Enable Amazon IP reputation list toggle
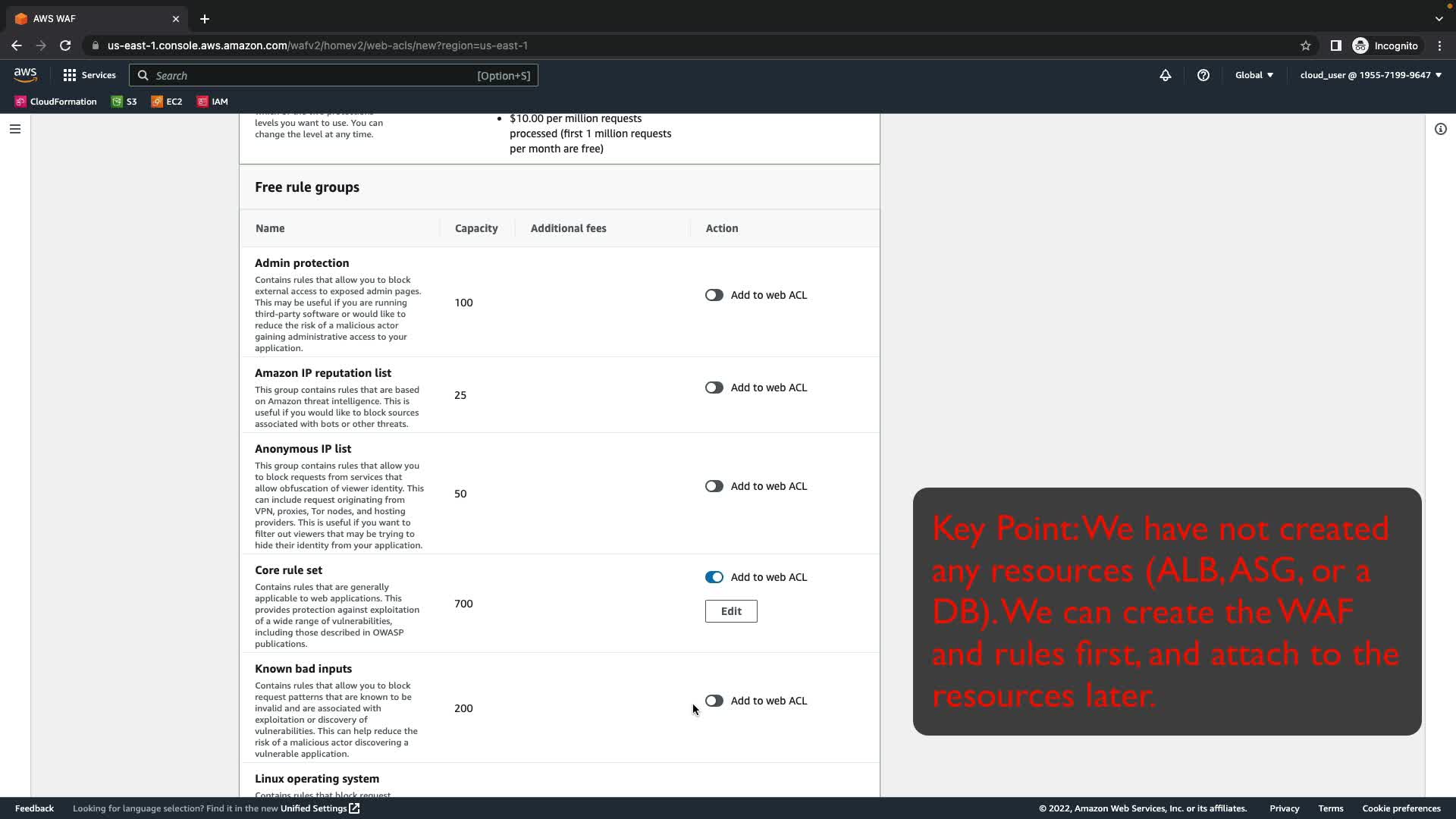Viewport: 1456px width, 819px height. coord(714,388)
